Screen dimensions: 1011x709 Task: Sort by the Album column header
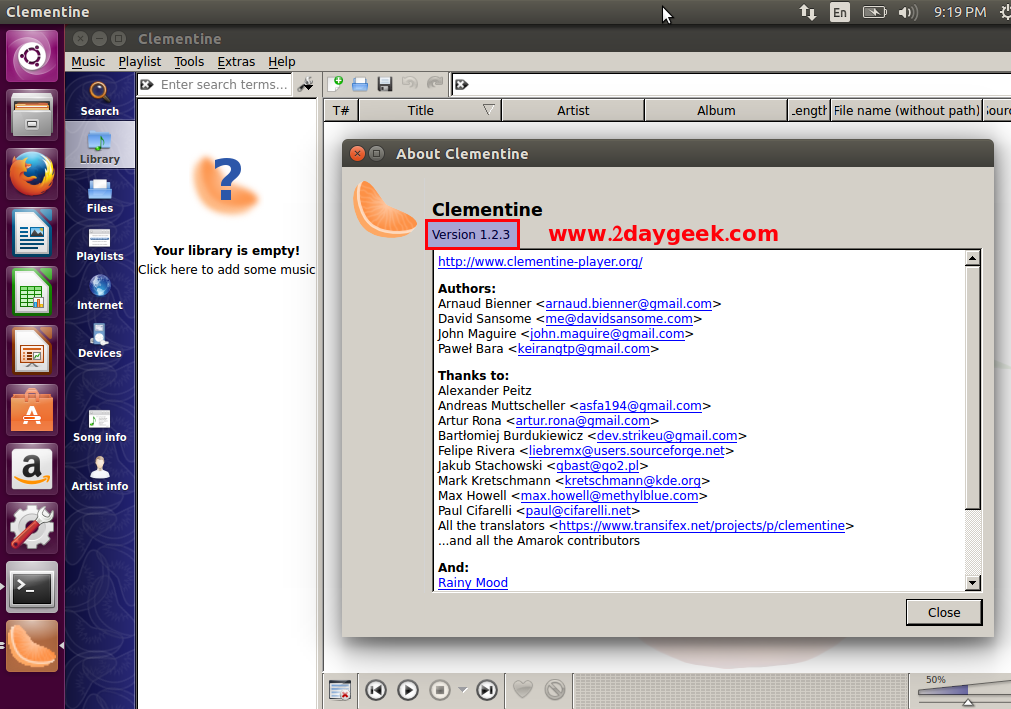tap(716, 110)
